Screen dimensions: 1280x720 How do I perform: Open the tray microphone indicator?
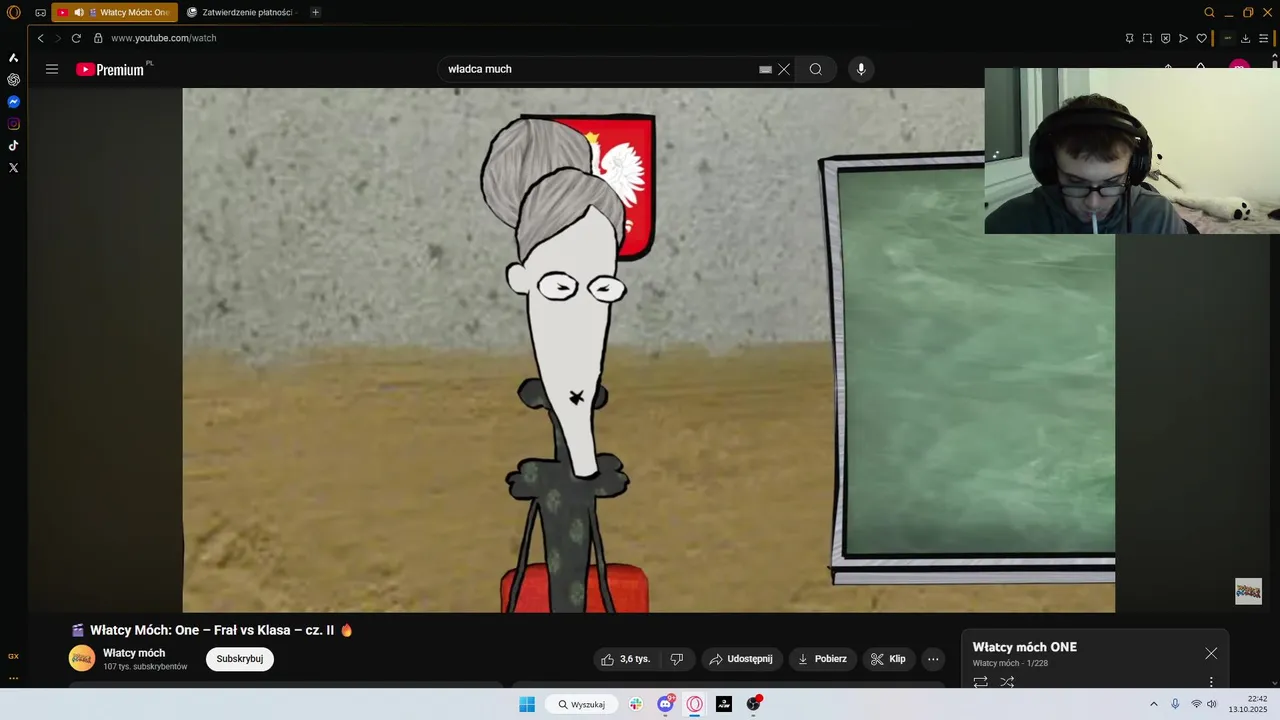(1175, 704)
